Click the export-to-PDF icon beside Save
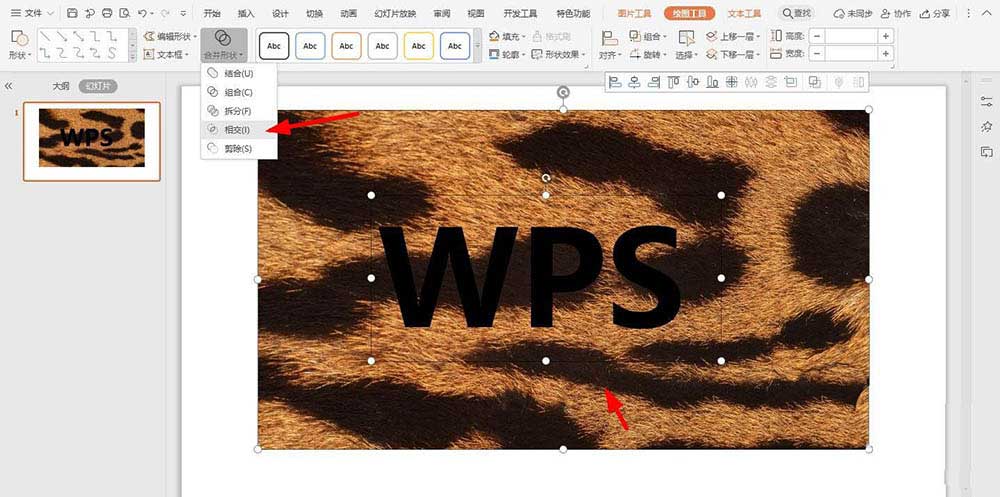Viewport: 1000px width, 497px height. [x=90, y=13]
